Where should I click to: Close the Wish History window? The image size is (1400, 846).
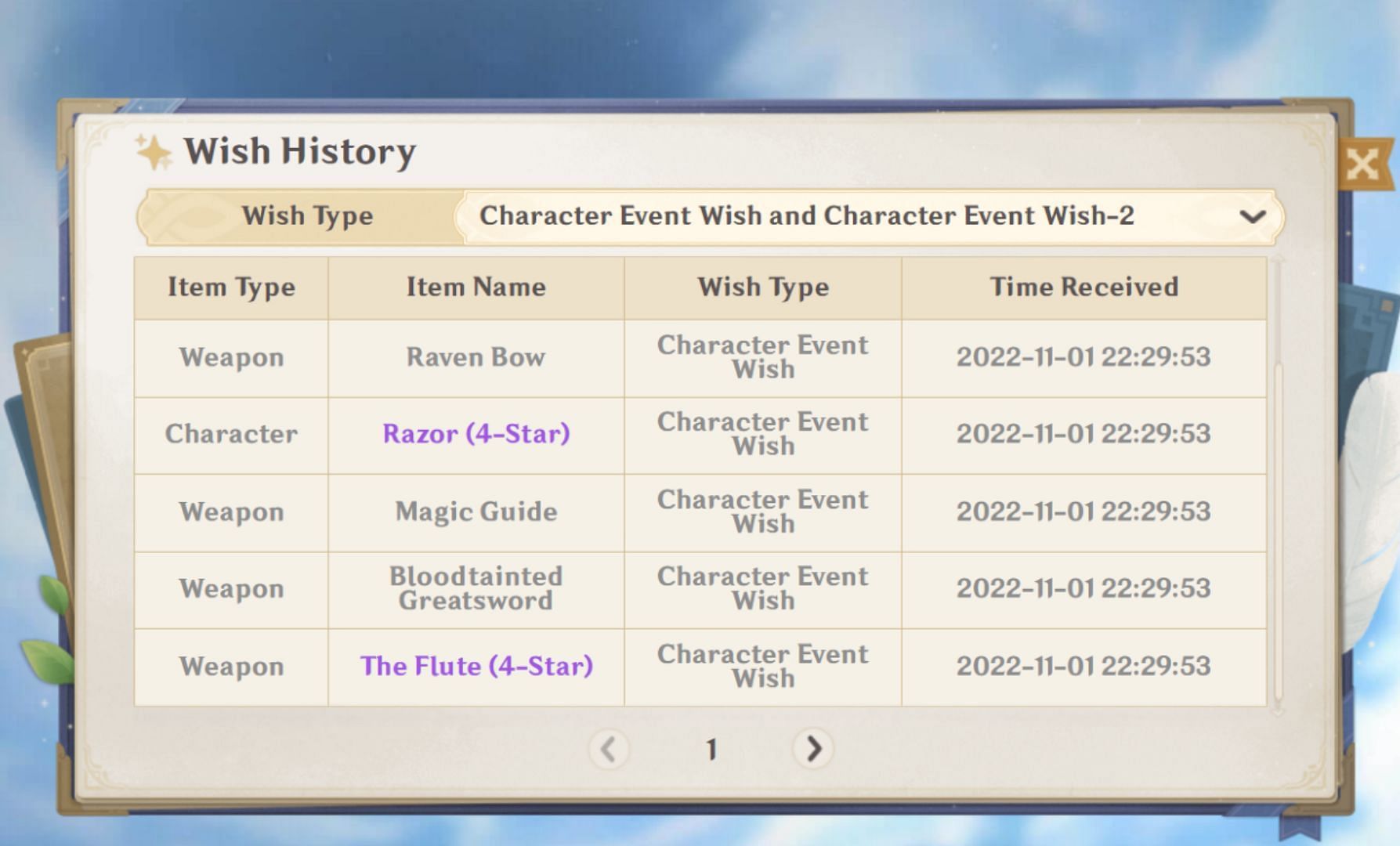(x=1364, y=164)
